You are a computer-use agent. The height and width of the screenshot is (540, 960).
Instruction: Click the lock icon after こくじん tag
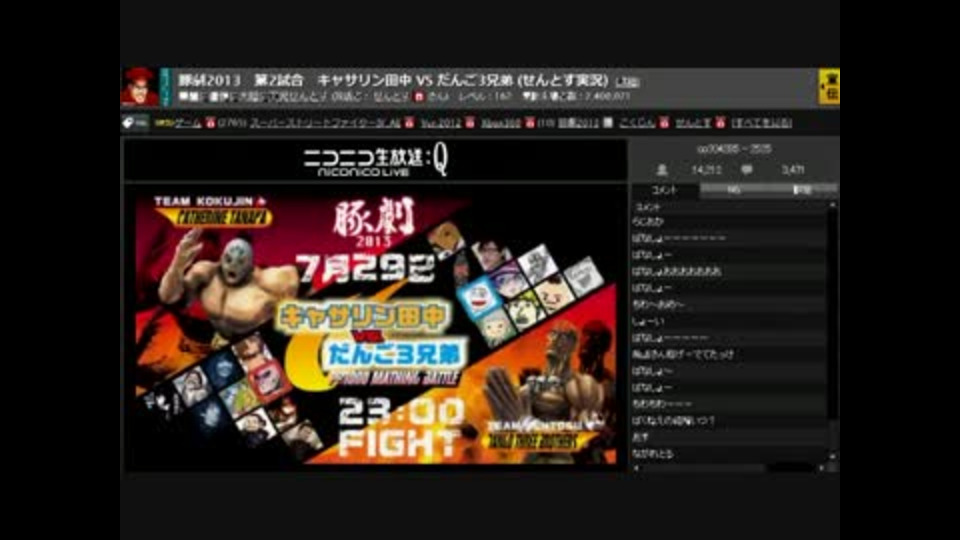click(664, 123)
